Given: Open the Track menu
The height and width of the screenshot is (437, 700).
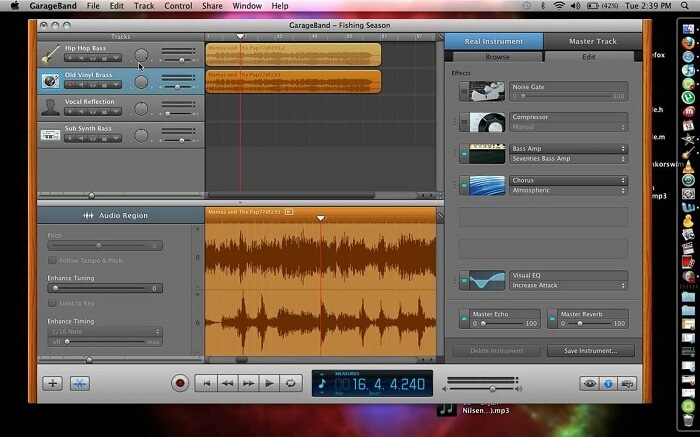Looking at the screenshot, I should [x=144, y=6].
